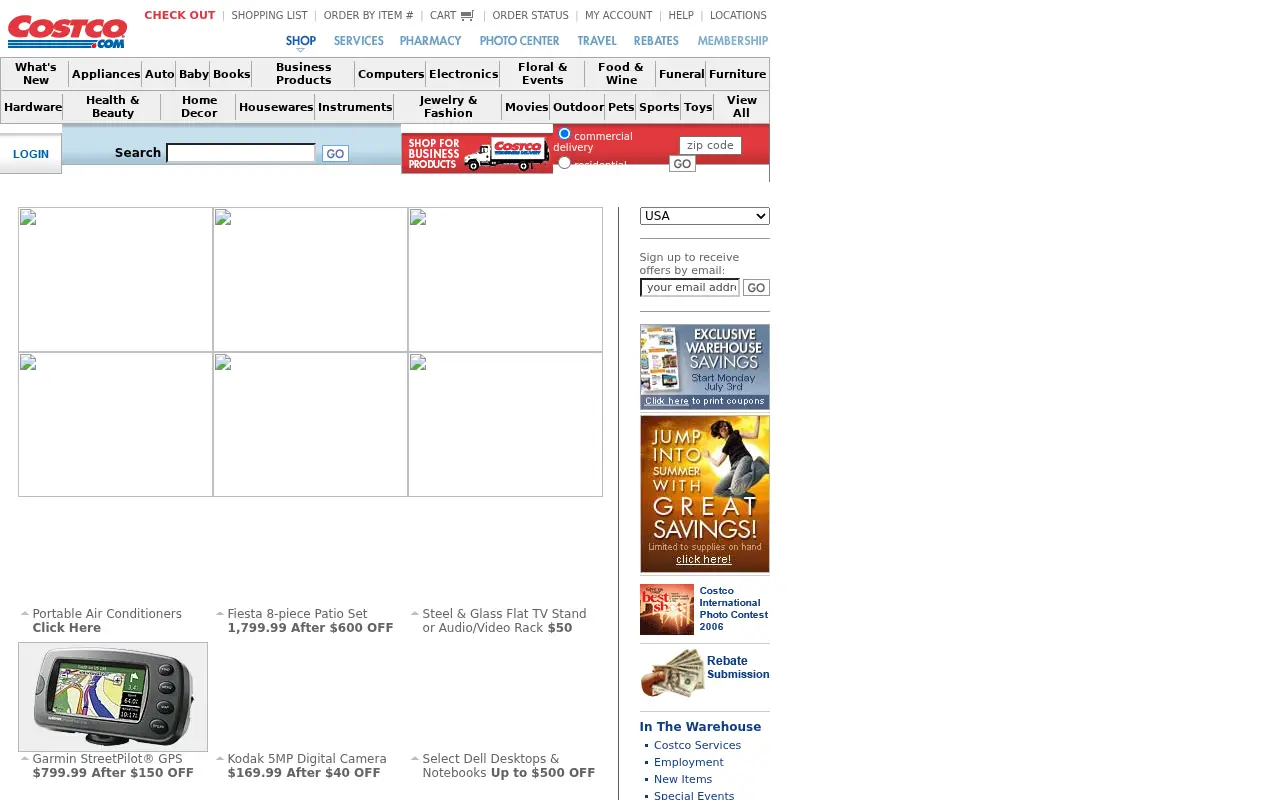Click the arrow icon beside Kodak 5MP Digital Camera
Viewport: 1280px width, 800px height.
[220, 759]
